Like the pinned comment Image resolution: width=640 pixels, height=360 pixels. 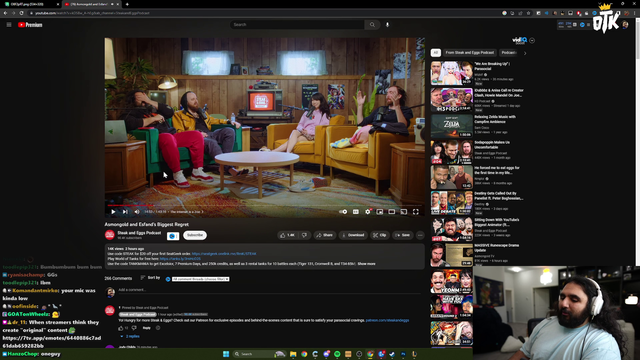tap(121, 328)
